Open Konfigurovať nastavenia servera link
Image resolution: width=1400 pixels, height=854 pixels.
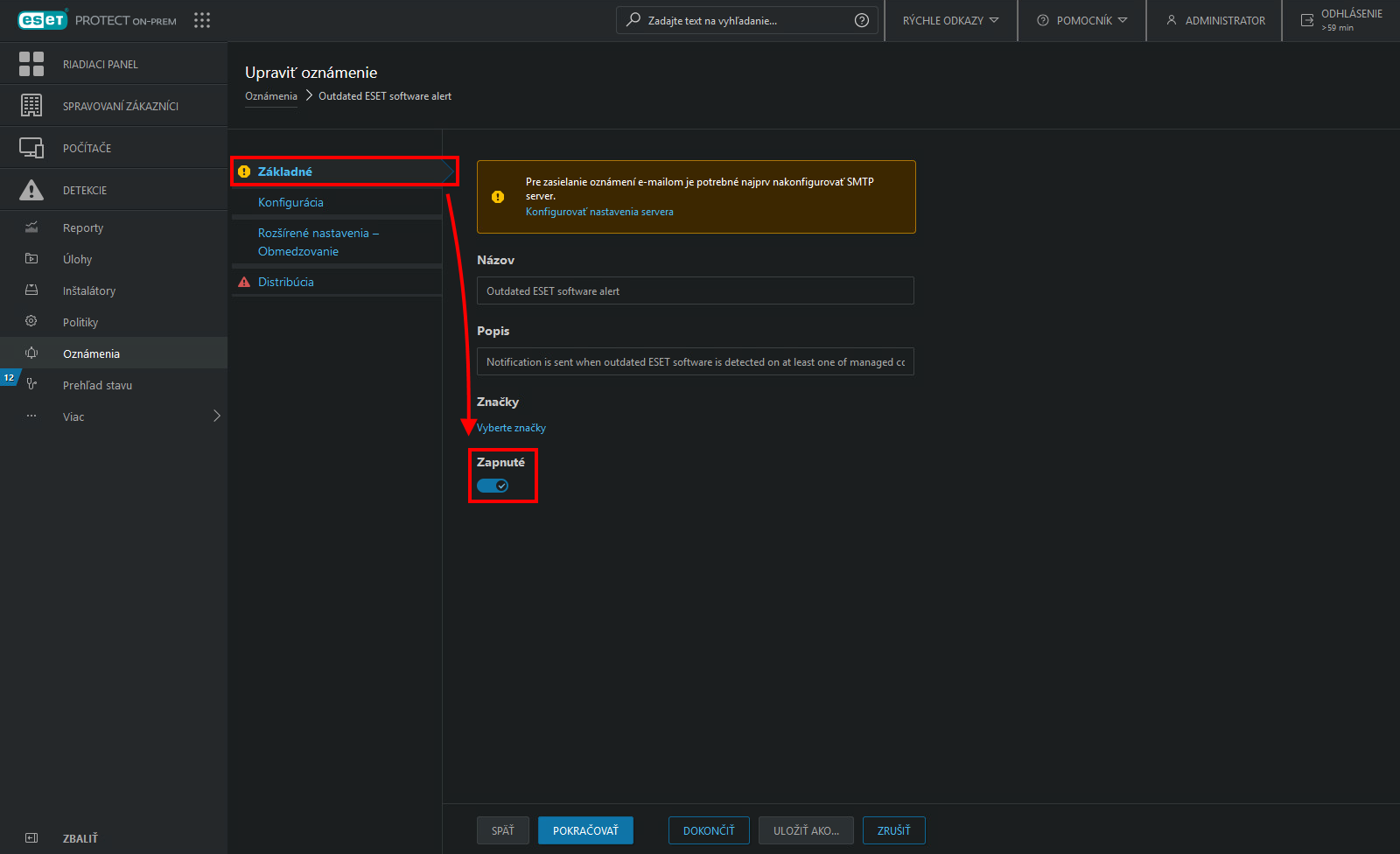(x=599, y=212)
